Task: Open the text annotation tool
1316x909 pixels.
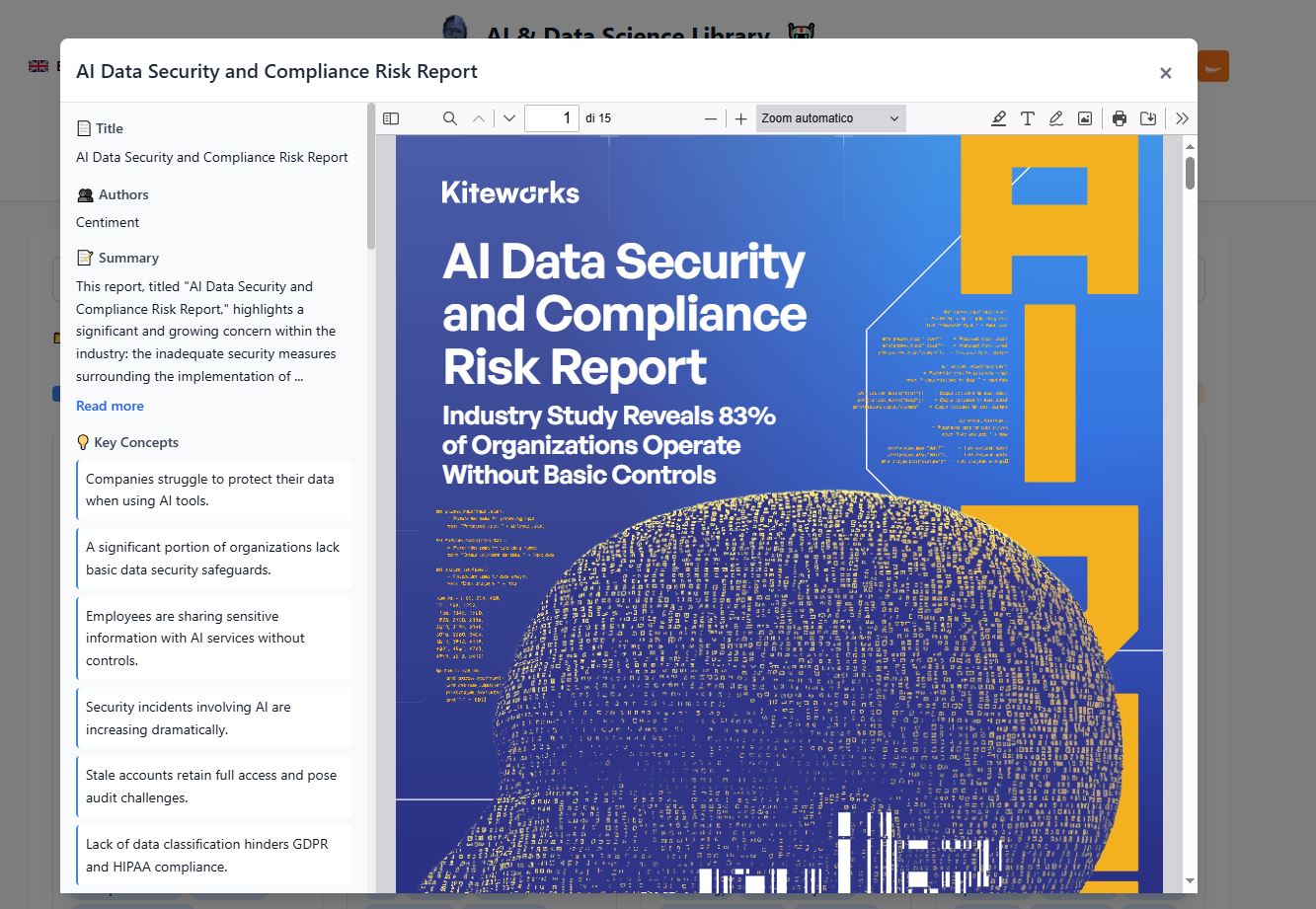Action: click(x=1027, y=117)
